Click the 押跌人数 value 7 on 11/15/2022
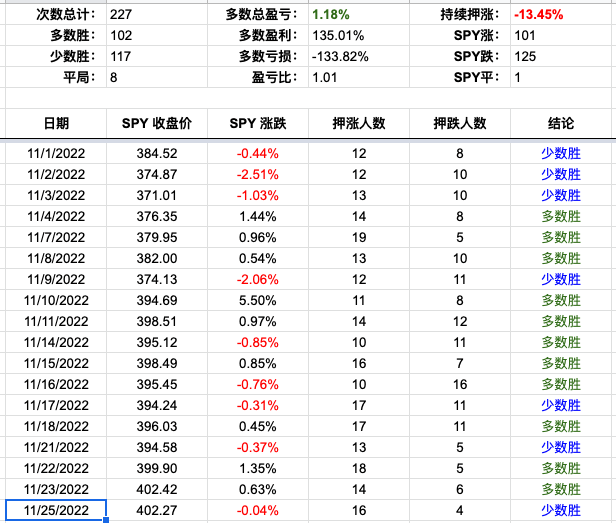The height and width of the screenshot is (523, 616). 460,363
